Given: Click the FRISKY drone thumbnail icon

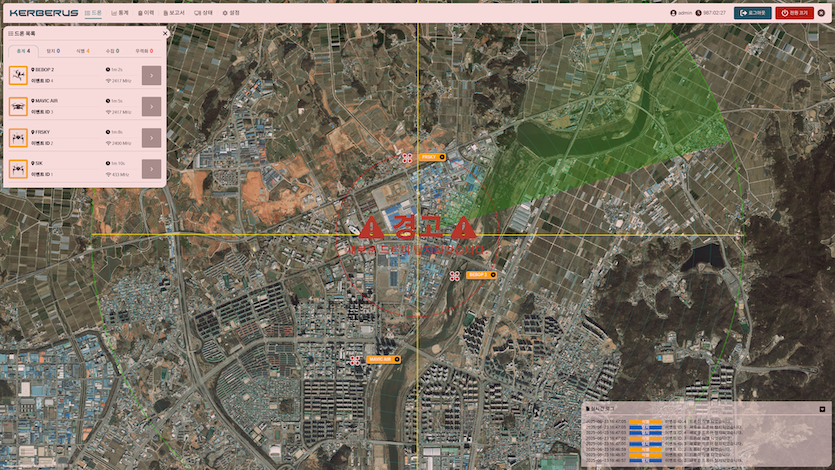Looking at the screenshot, I should tap(17, 138).
